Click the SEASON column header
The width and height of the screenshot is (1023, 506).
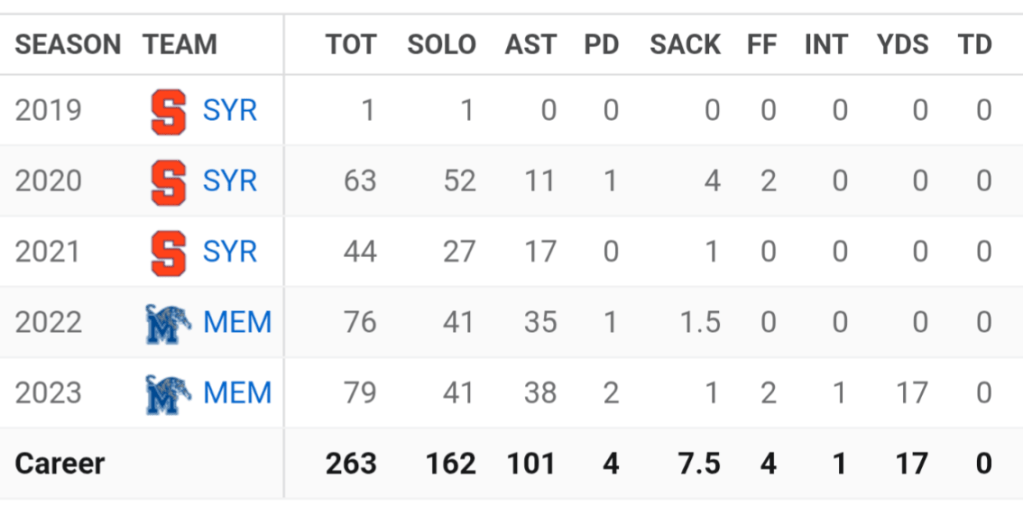[x=68, y=45]
